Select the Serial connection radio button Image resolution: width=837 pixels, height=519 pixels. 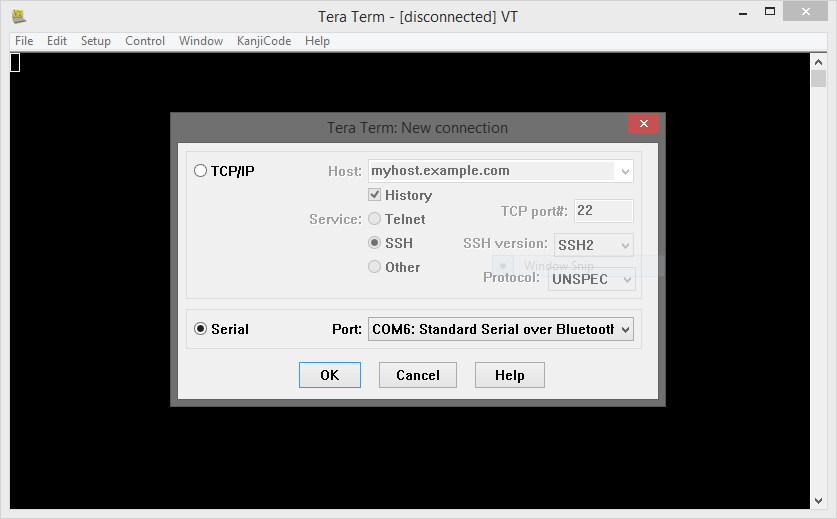pos(200,329)
